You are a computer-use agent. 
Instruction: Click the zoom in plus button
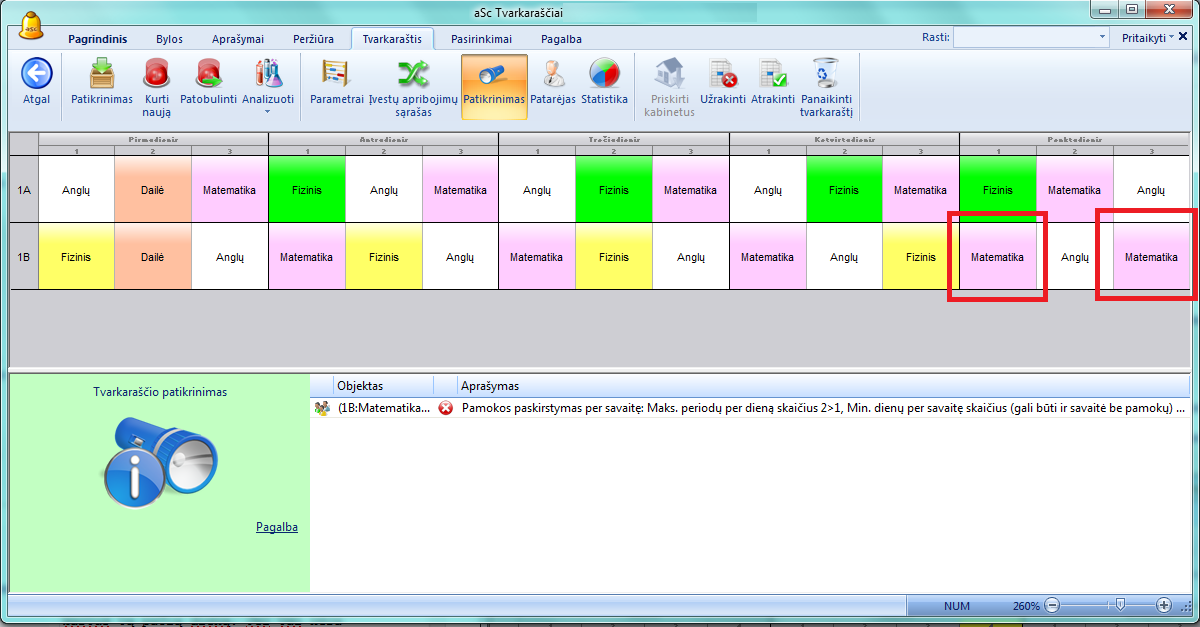(x=1164, y=605)
